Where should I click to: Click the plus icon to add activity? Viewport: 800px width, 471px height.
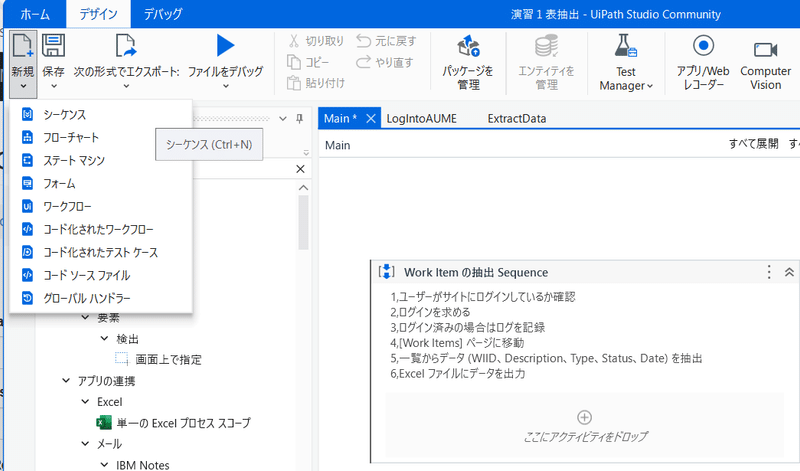584,417
